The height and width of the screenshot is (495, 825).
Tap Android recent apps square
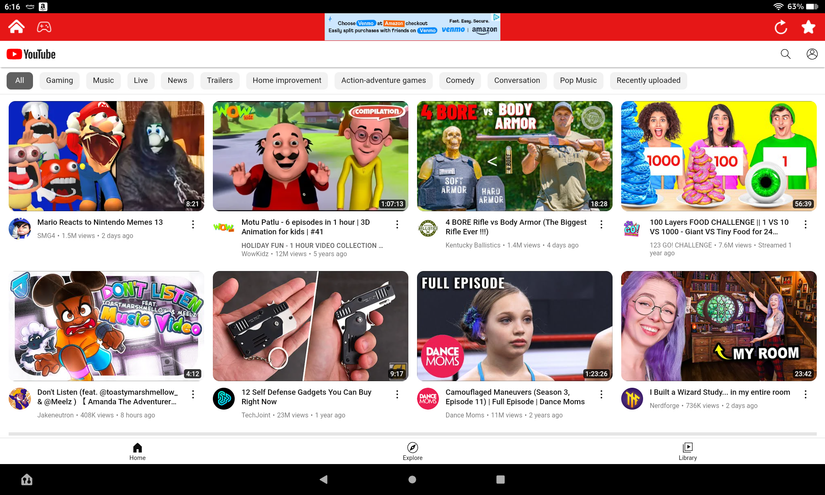coord(500,479)
